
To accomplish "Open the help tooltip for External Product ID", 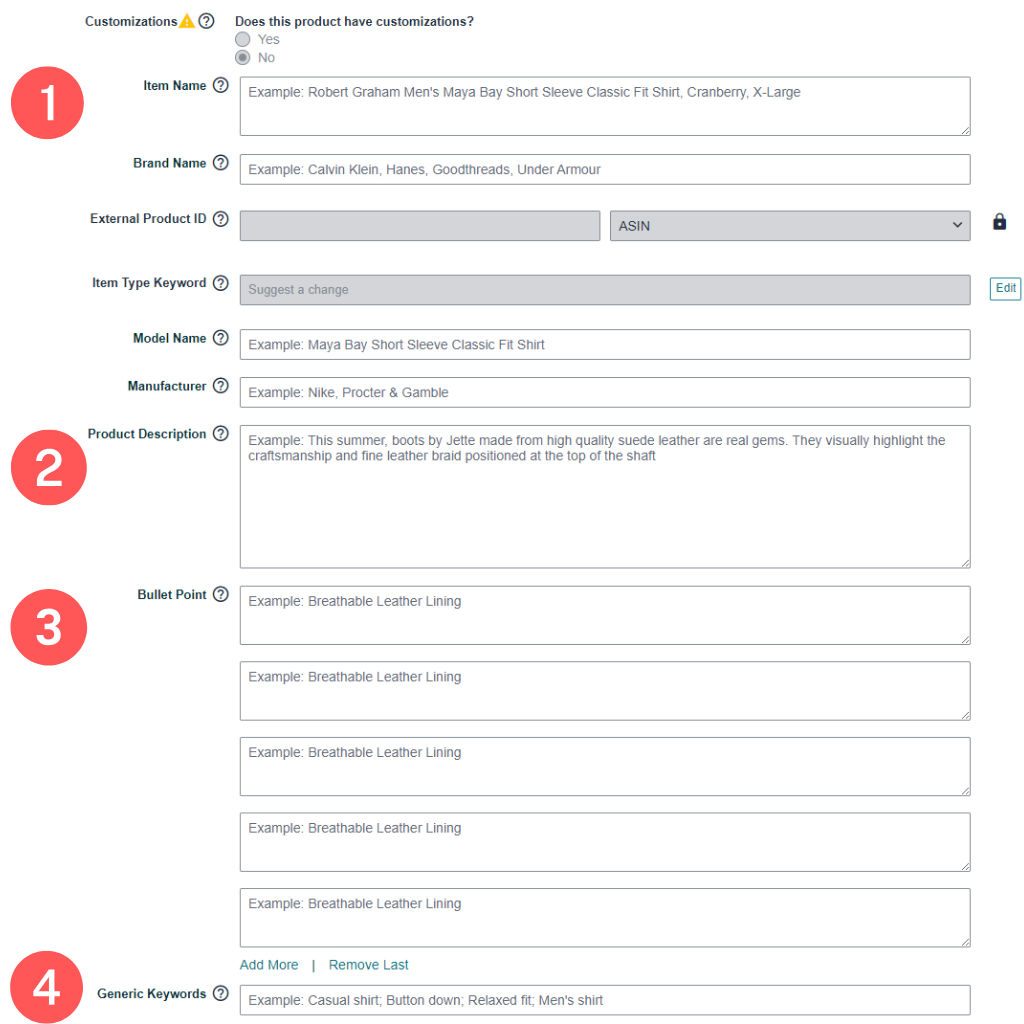I will pos(221,218).
